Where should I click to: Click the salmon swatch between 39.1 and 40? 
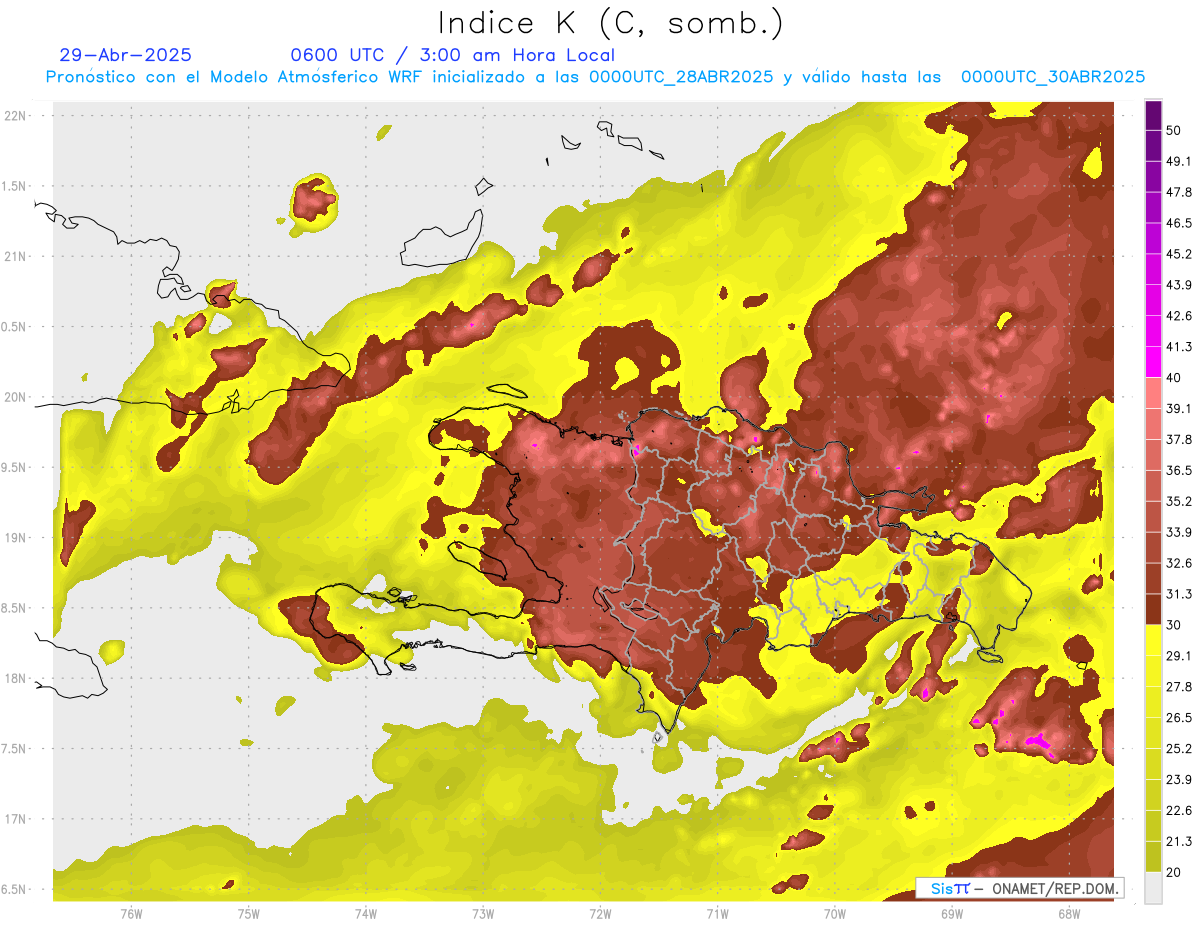pyautogui.click(x=1153, y=393)
